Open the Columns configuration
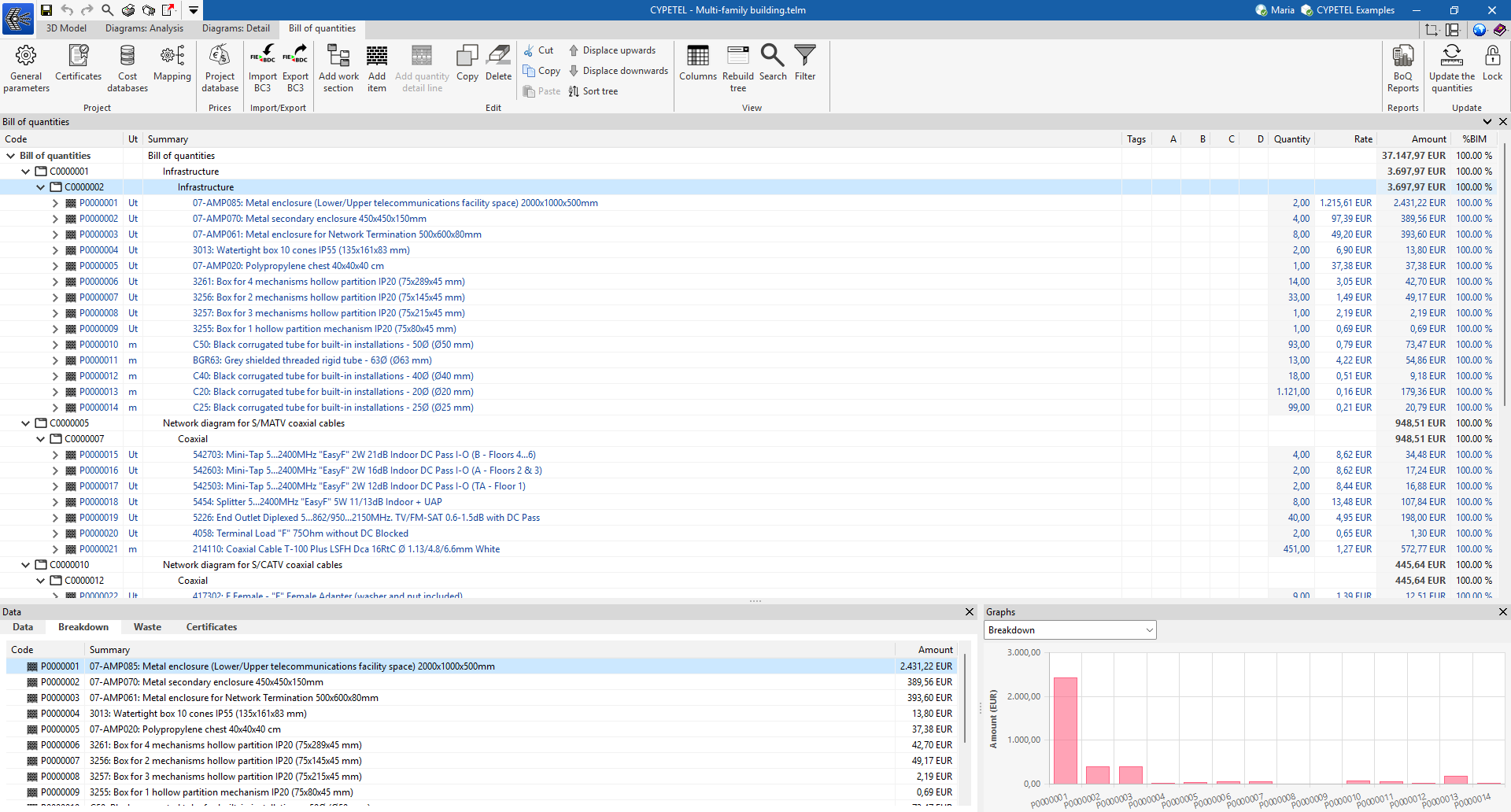The height and width of the screenshot is (812, 1511). (698, 63)
